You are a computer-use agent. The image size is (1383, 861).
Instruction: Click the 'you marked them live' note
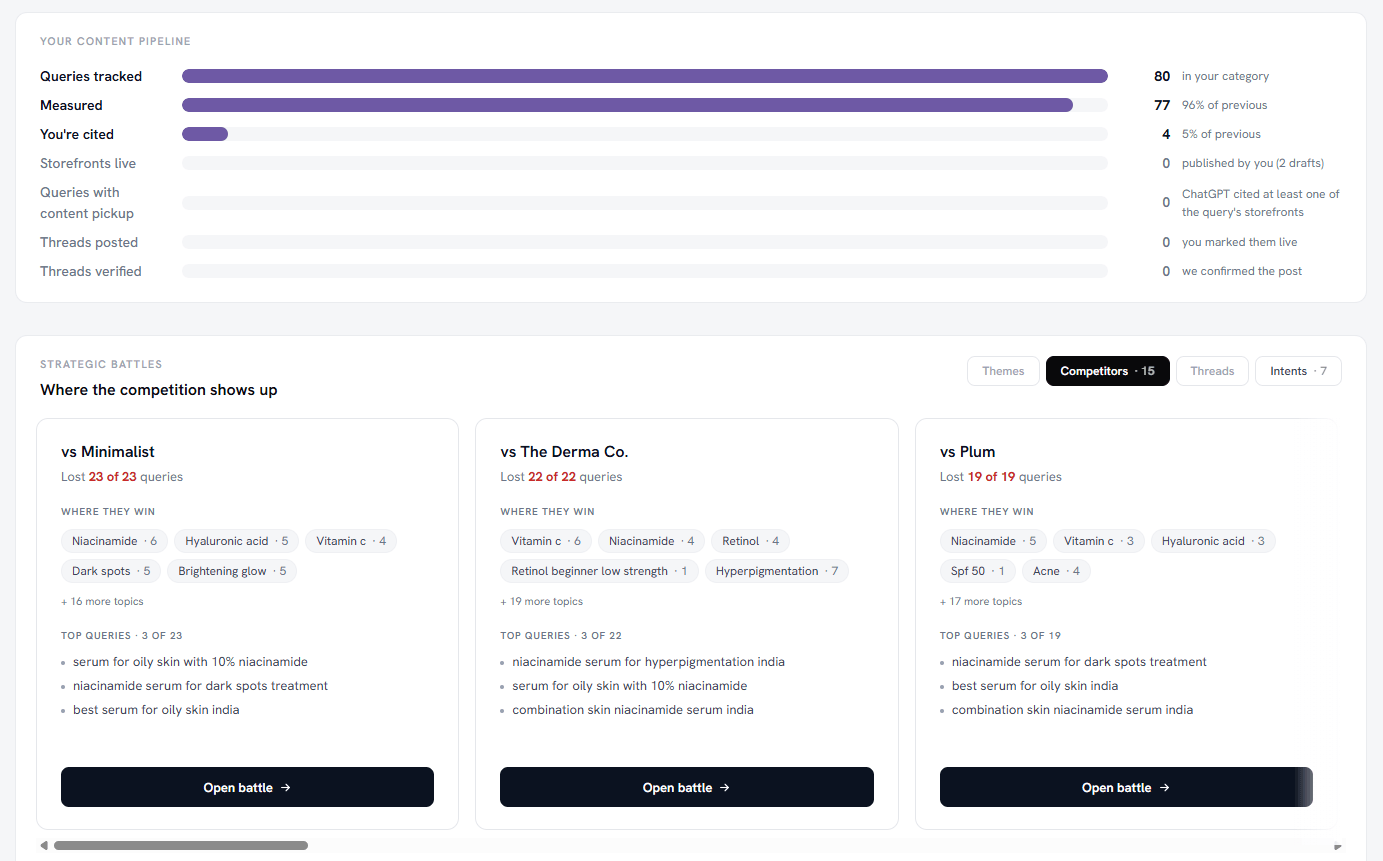click(1241, 242)
